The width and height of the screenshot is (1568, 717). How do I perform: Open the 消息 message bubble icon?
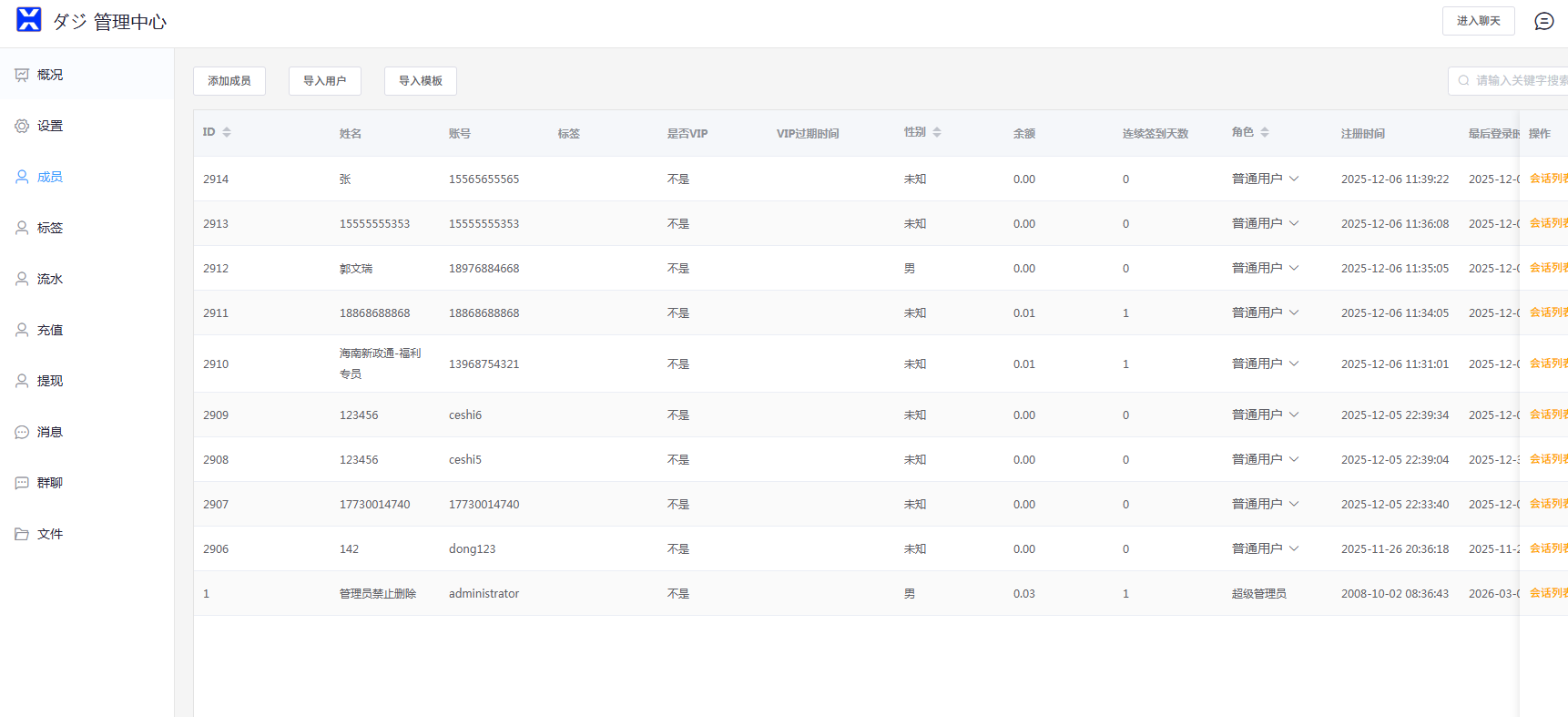coord(22,432)
